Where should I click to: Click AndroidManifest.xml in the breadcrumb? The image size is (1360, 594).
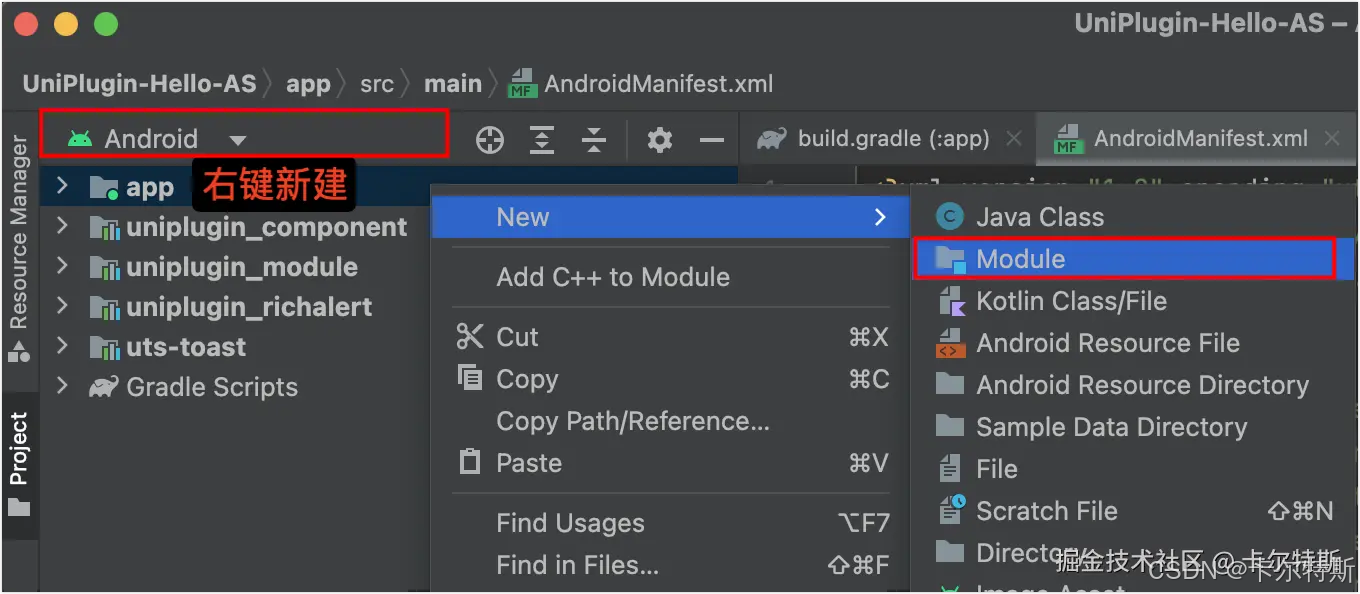659,84
